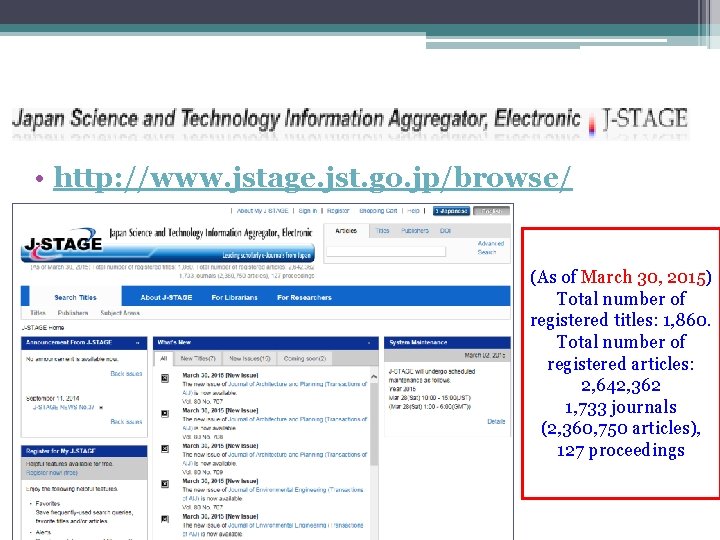Click the Publishers sub-navigation link
The height and width of the screenshot is (540, 720).
click(x=73, y=313)
